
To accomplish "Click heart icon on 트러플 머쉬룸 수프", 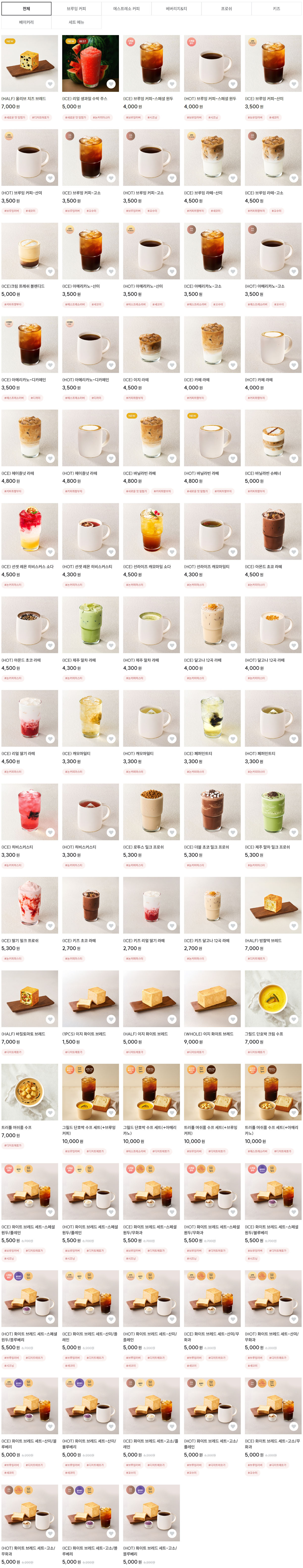I will (50, 1113).
